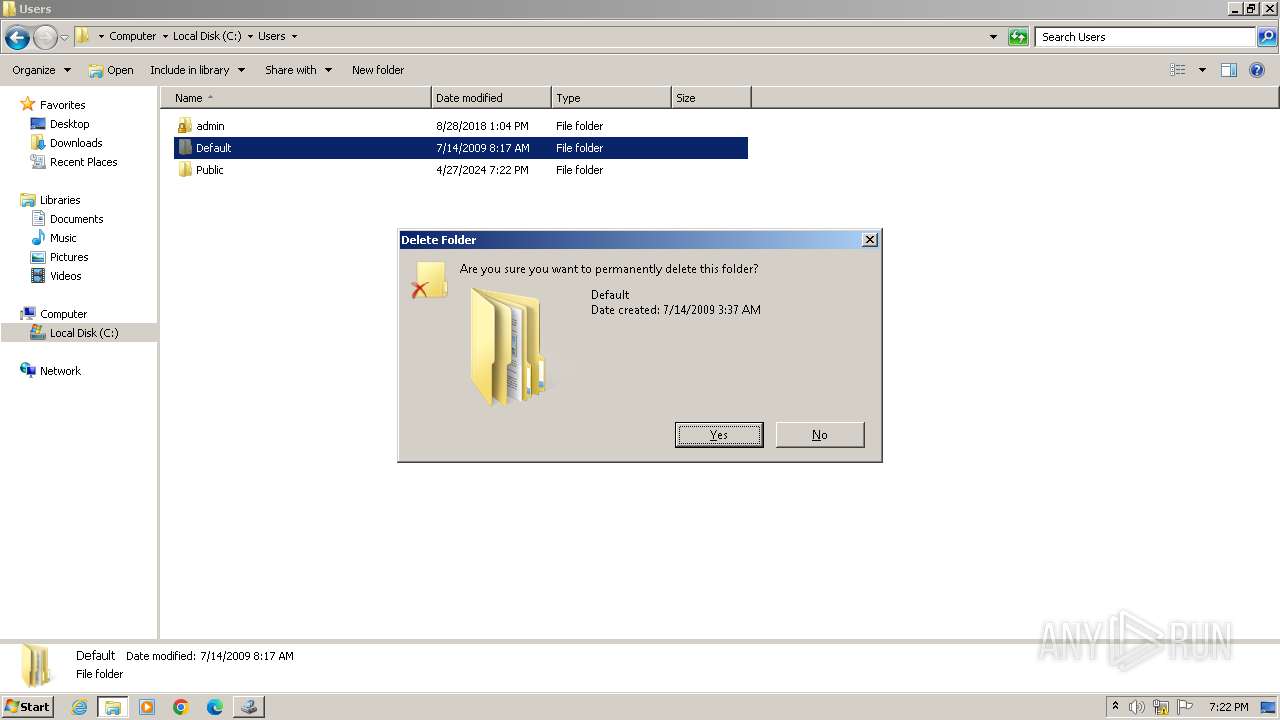Open Recent Places in Favorites
The height and width of the screenshot is (720, 1280).
point(83,162)
